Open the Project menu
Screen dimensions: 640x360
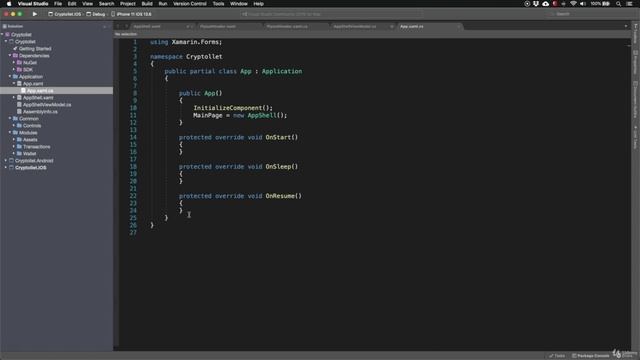tap(127, 4)
